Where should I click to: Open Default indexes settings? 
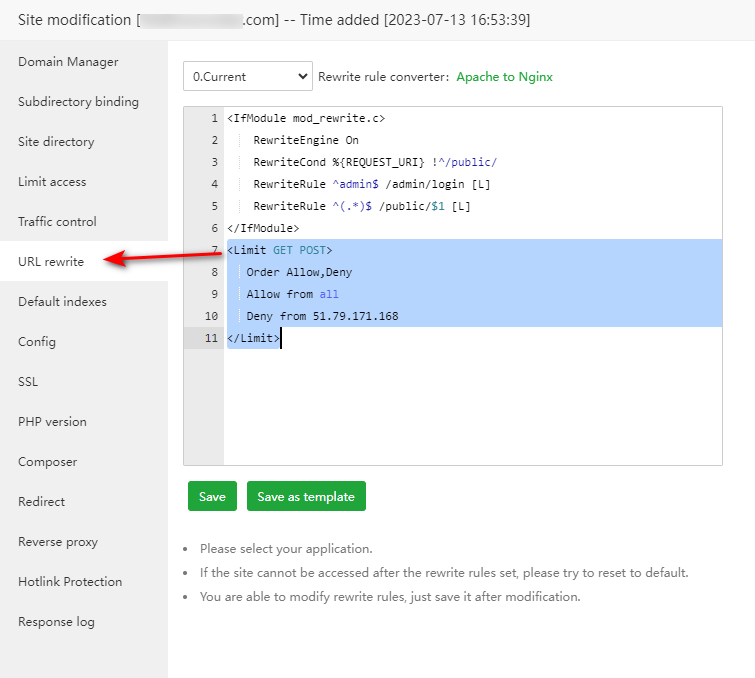pyautogui.click(x=62, y=302)
